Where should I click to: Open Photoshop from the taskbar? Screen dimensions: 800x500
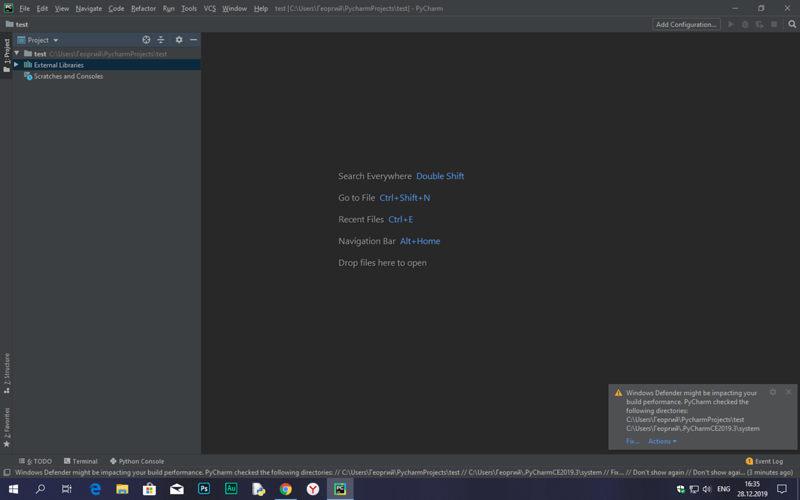[204, 489]
